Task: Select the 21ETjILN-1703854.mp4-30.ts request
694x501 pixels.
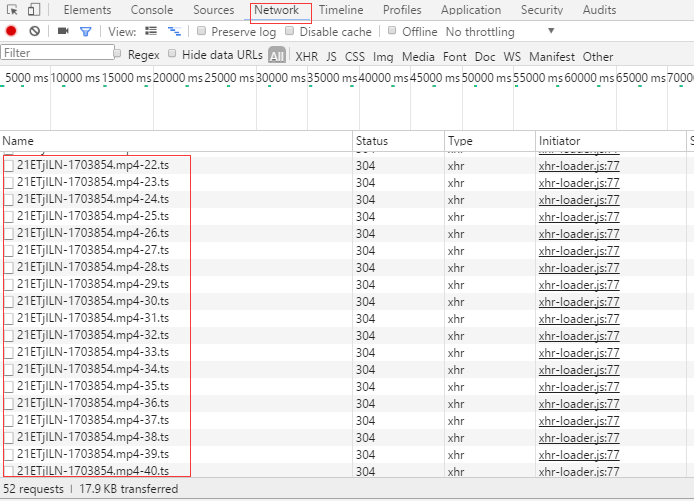Action: (93, 301)
